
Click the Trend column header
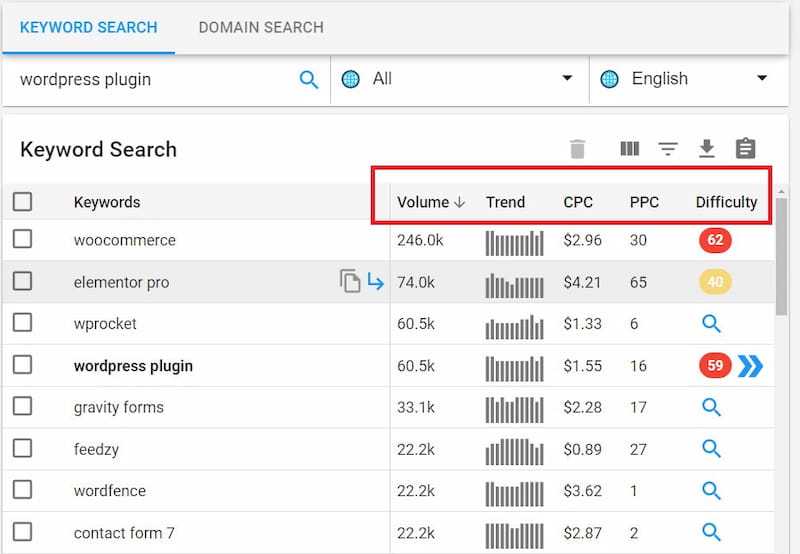tap(505, 203)
